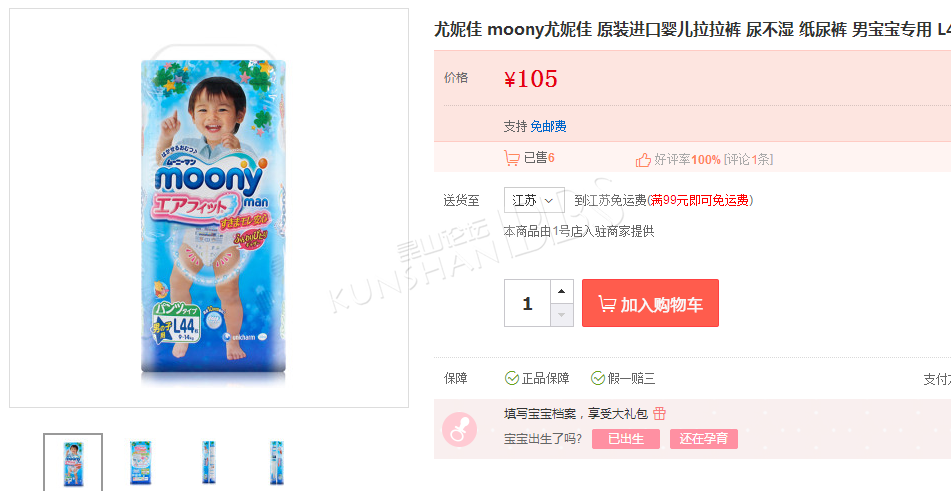This screenshot has width=951, height=491.
Task: Click the green checkmark icon beside 假一赔三
Action: 598,378
